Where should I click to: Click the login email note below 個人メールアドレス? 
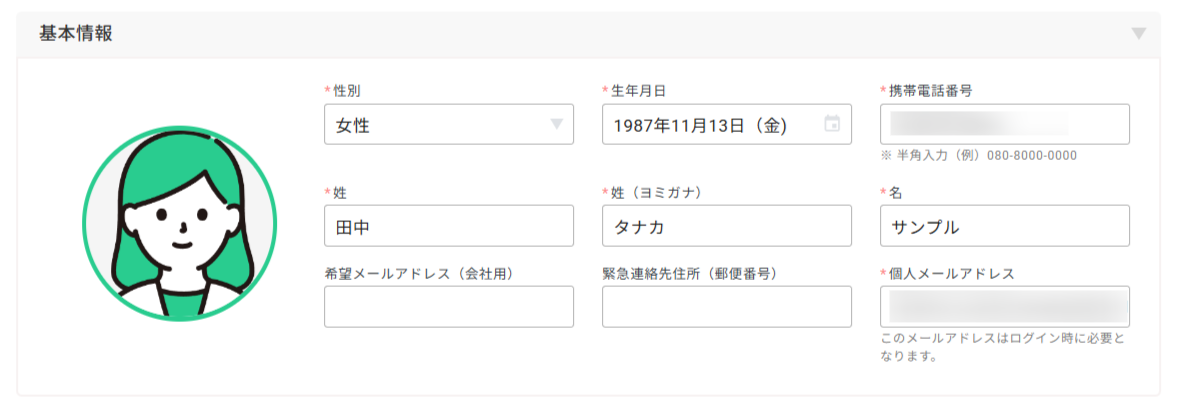(x=1002, y=347)
